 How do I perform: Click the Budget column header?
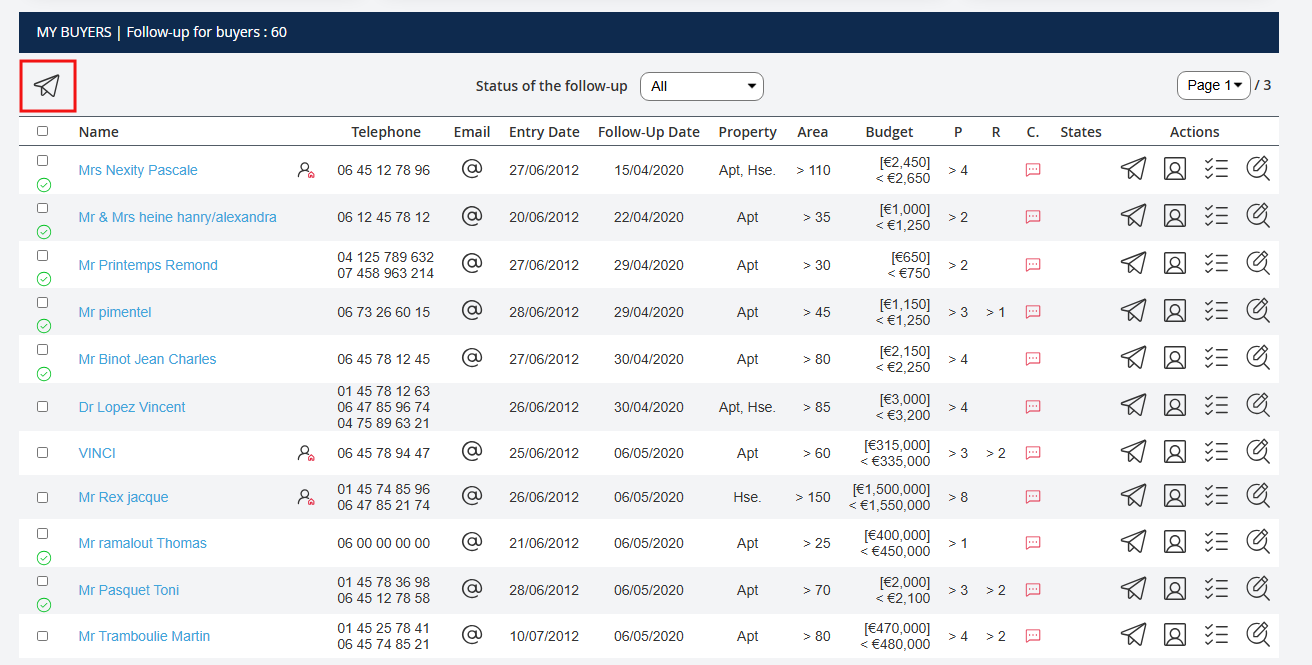tap(889, 132)
